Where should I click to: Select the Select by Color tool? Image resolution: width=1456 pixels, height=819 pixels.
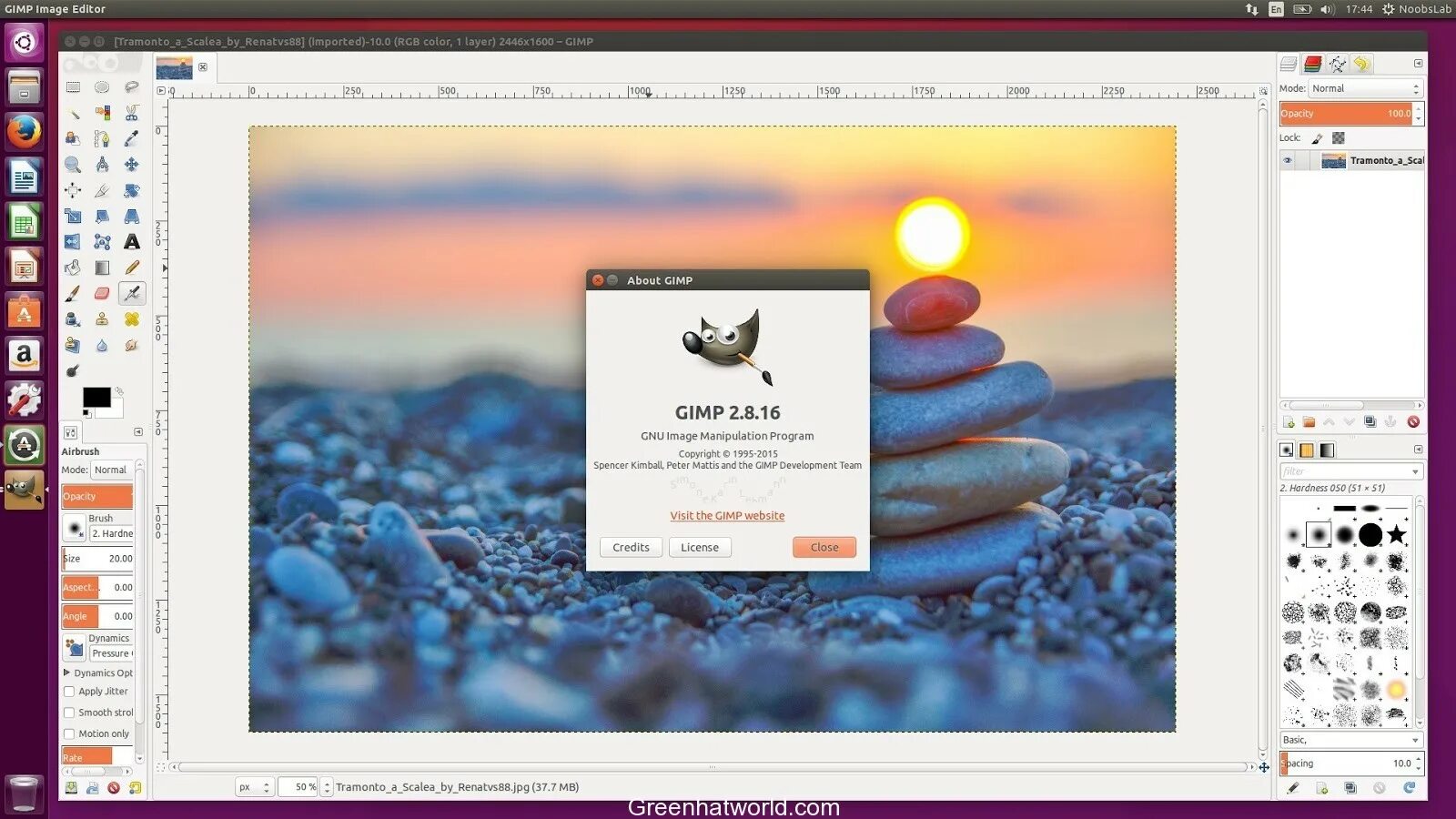click(x=102, y=113)
